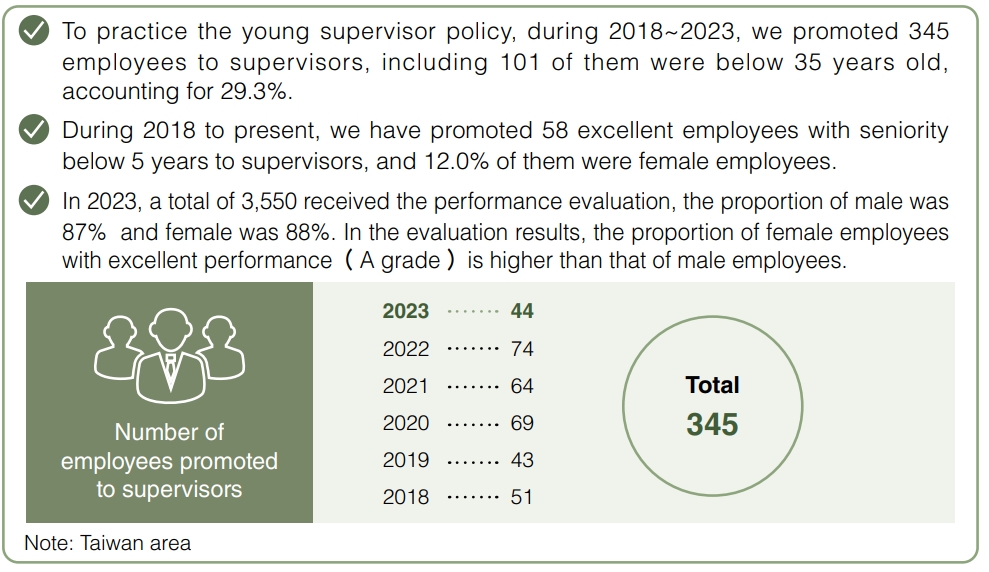Click the 2020 year label
Viewport: 989px width, 572px height.
[405, 423]
